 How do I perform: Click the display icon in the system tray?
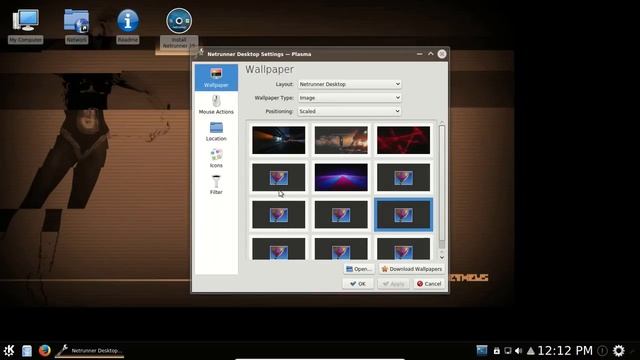(x=508, y=351)
